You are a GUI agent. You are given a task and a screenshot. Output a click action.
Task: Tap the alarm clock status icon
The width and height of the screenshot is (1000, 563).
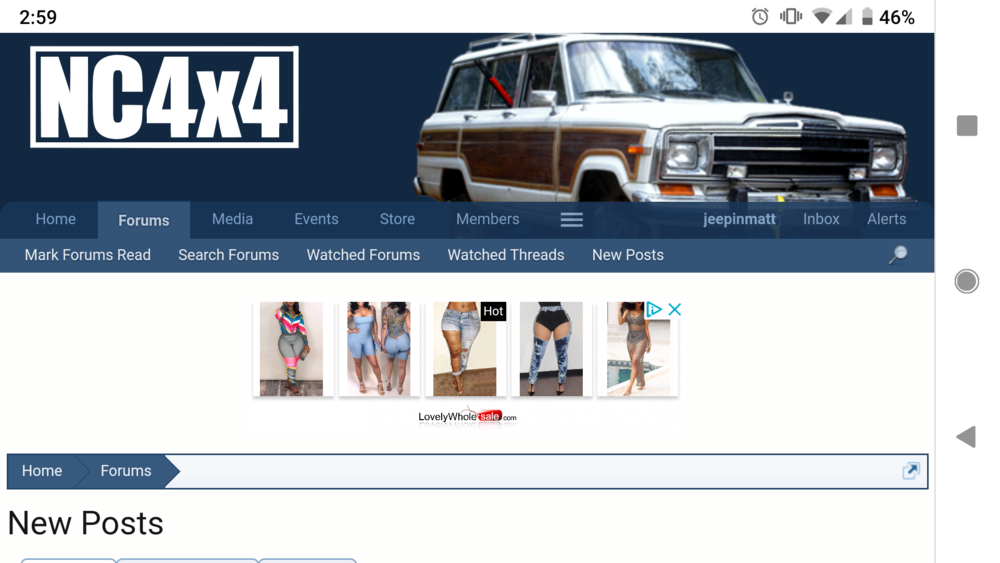760,17
